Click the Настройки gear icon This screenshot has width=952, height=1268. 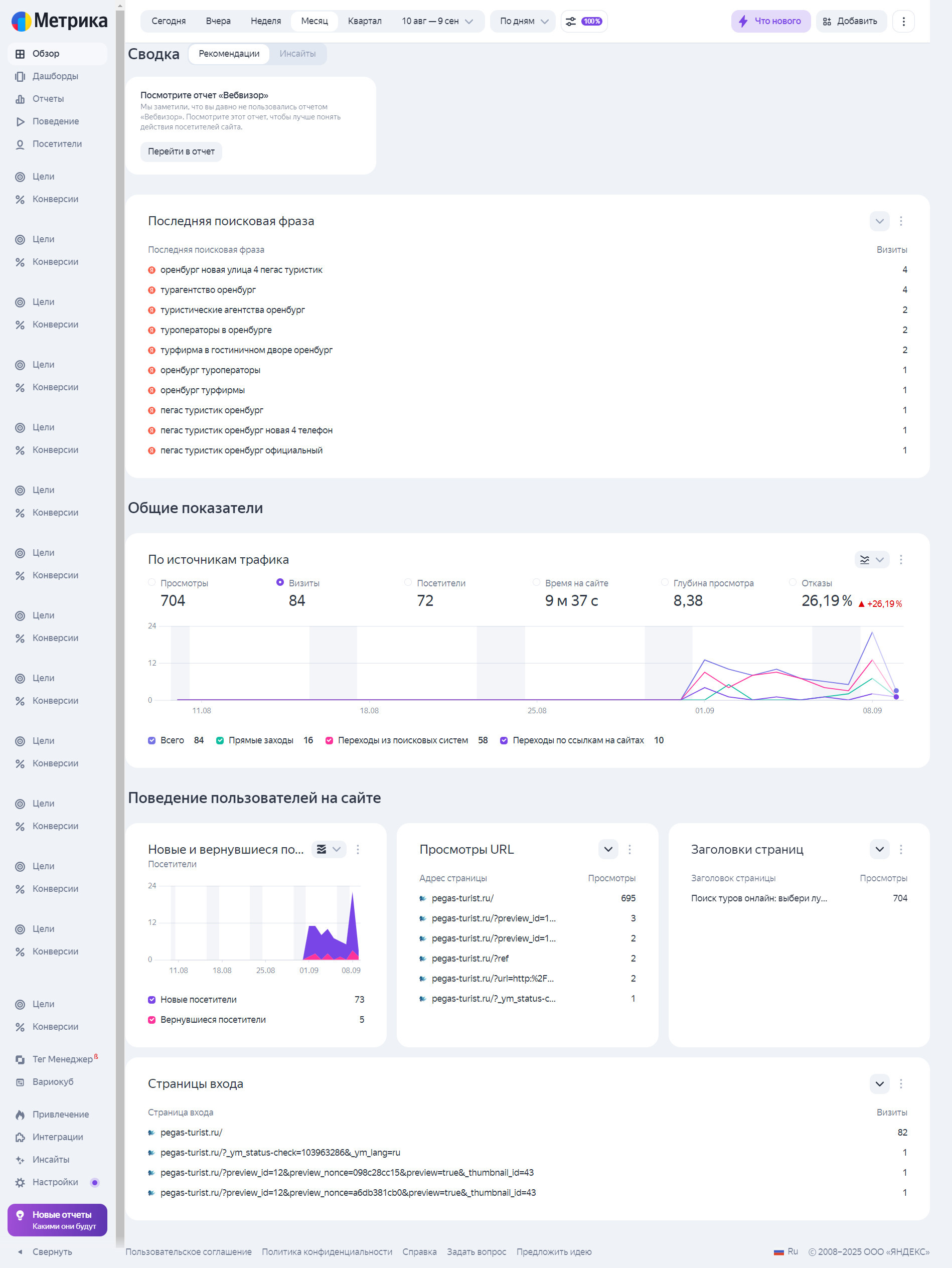20,1182
